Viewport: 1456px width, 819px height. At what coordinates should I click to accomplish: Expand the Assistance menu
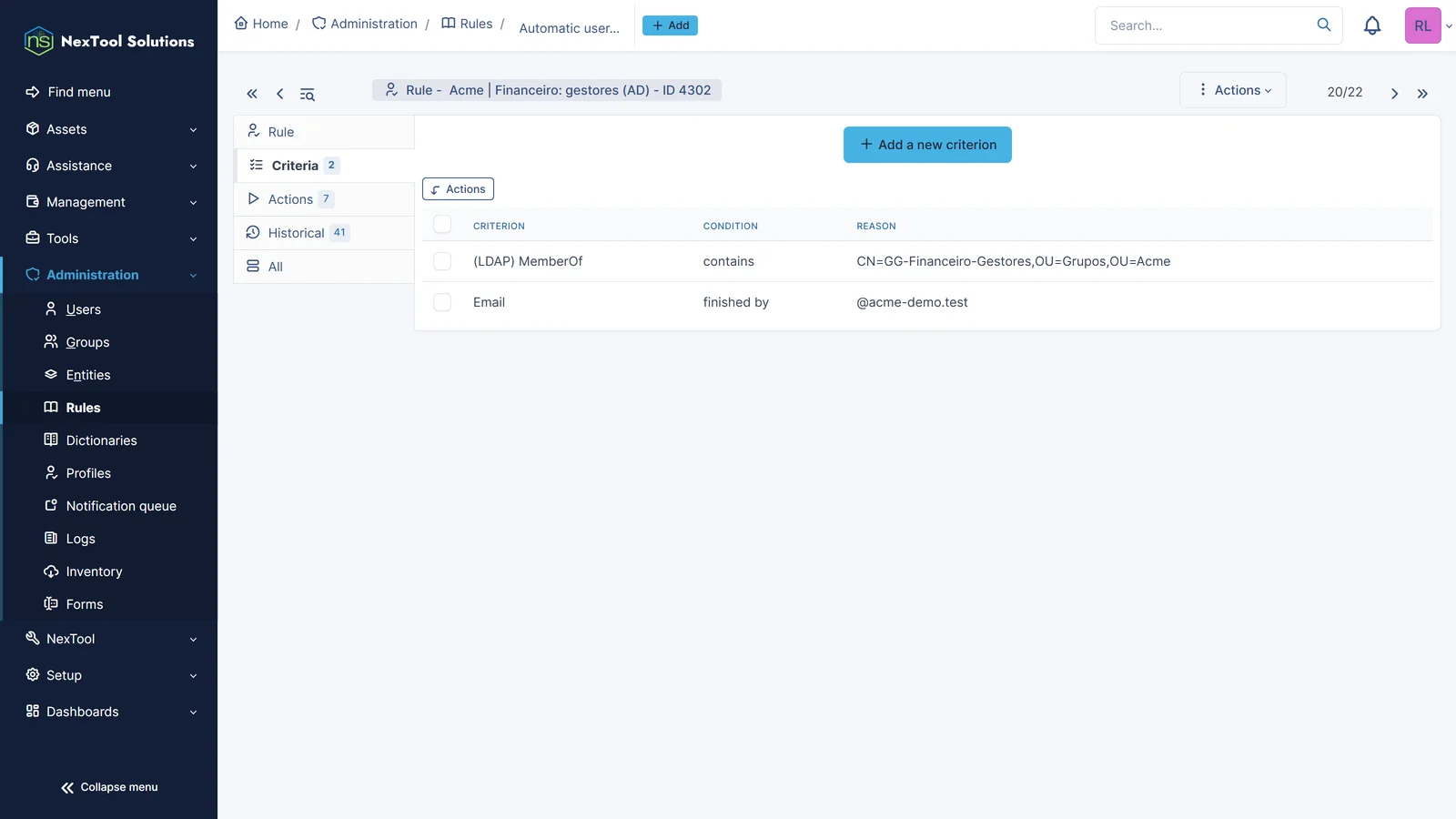pos(109,166)
